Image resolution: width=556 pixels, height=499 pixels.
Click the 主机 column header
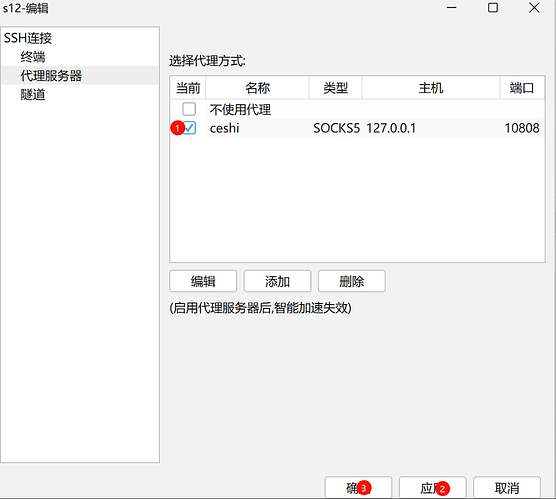431,88
